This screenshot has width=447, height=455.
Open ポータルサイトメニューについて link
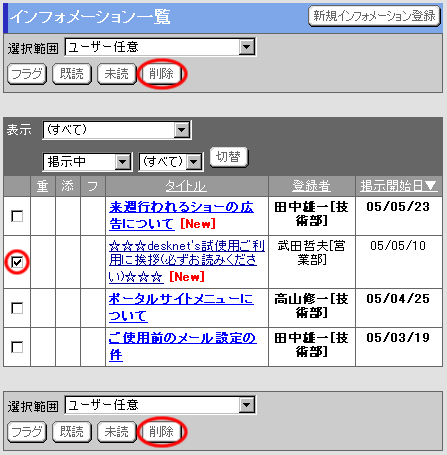pos(181,307)
